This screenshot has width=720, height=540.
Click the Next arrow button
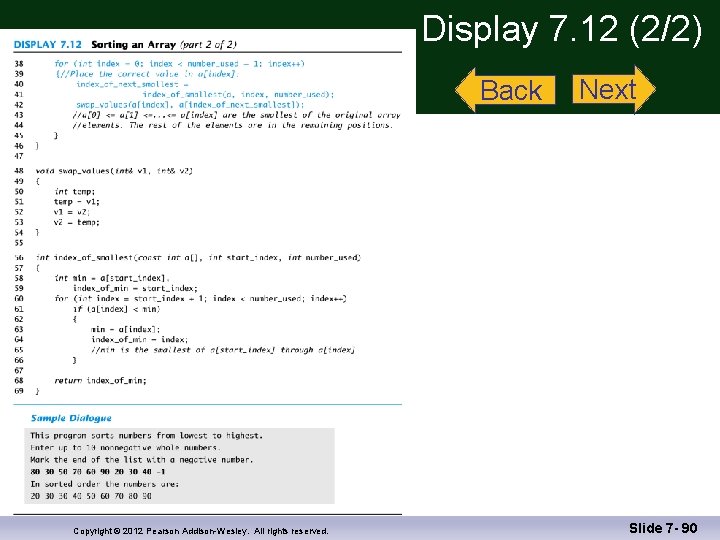coord(614,89)
